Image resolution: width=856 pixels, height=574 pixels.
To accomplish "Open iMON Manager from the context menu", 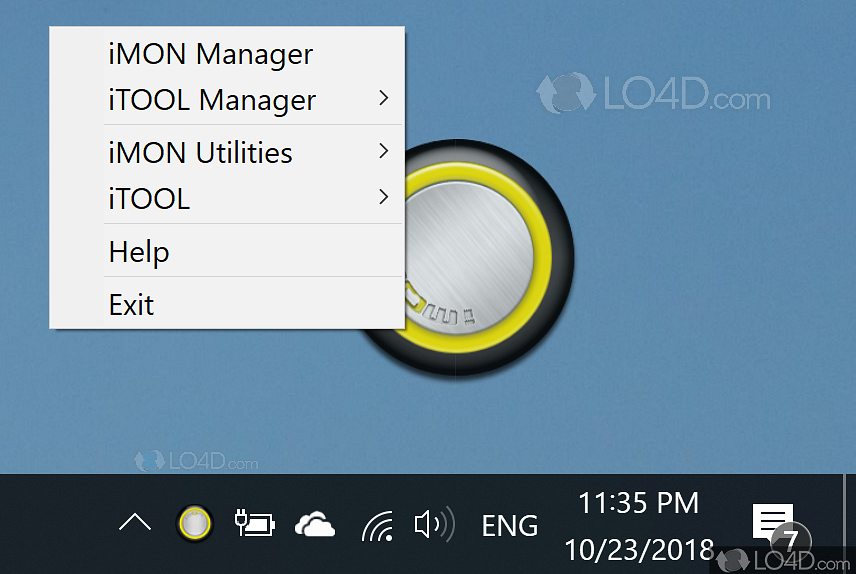I will pyautogui.click(x=227, y=54).
